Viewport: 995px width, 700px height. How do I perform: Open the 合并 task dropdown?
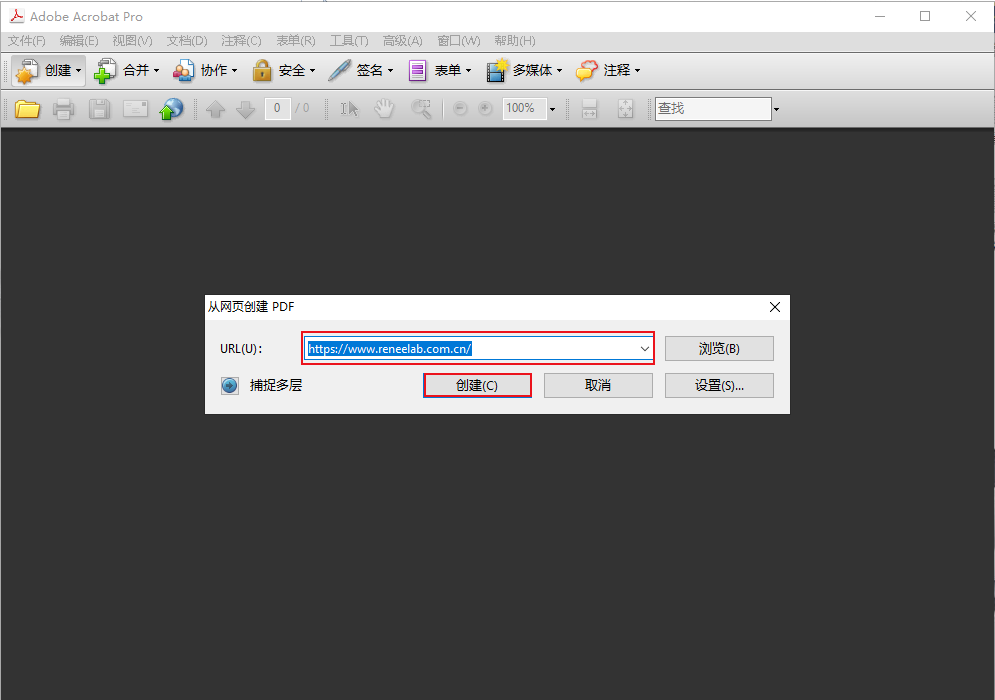pos(126,70)
